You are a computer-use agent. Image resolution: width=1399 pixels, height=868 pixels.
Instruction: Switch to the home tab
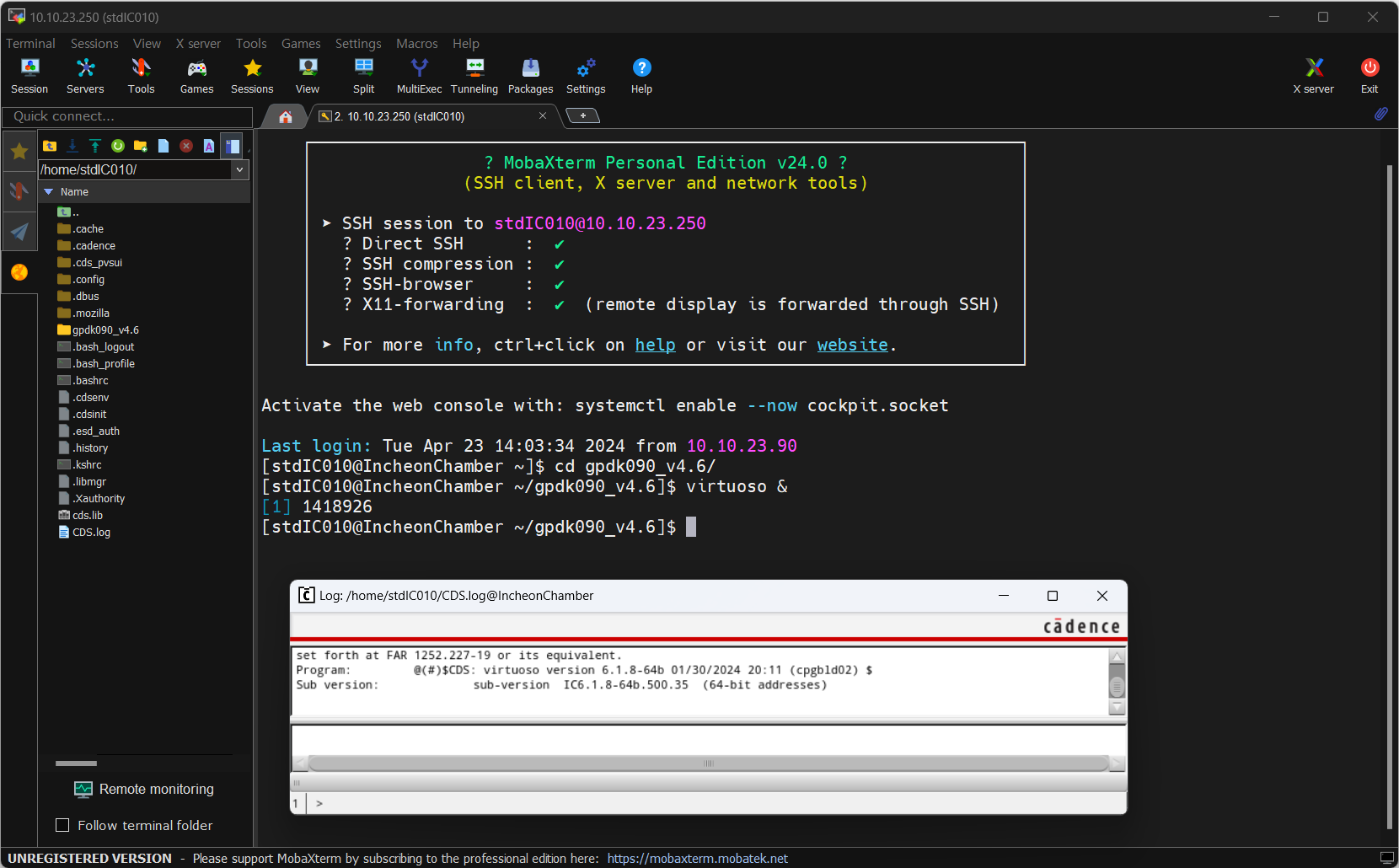286,116
